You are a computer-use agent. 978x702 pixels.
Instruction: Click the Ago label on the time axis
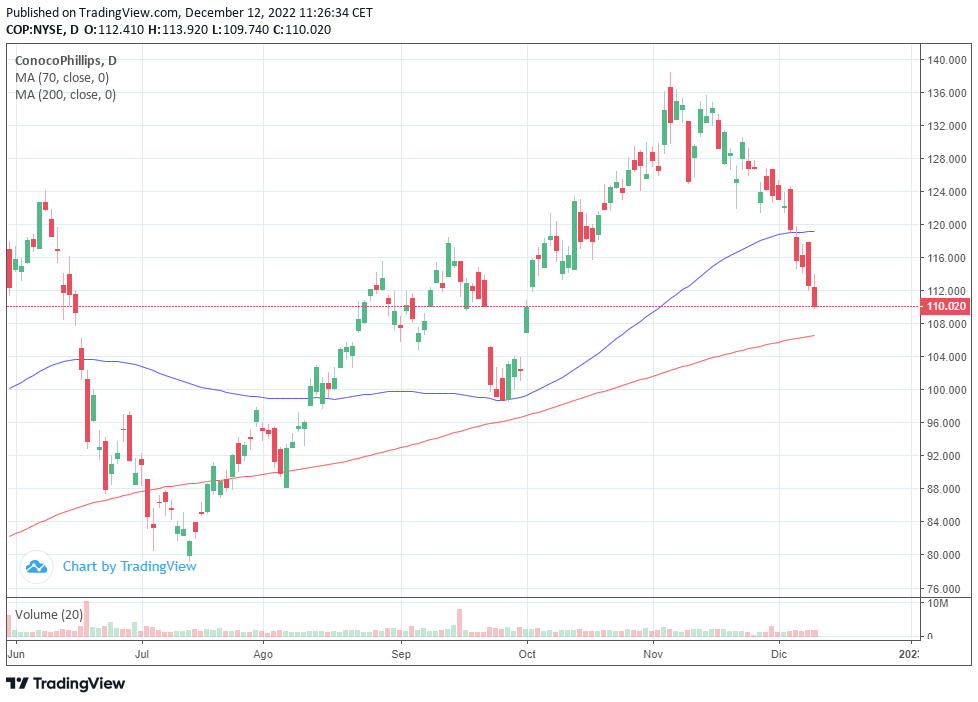[263, 654]
